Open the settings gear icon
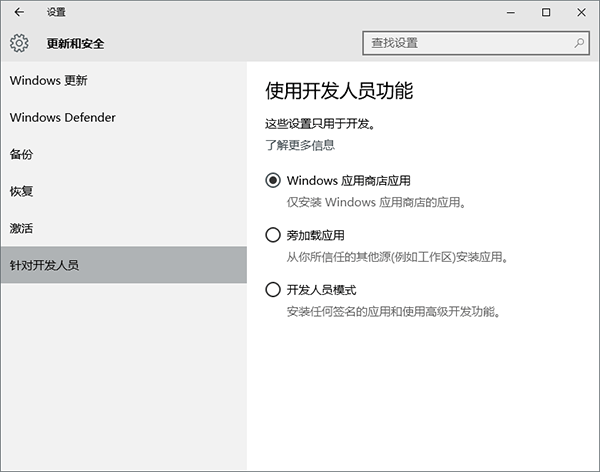The width and height of the screenshot is (600, 472). point(19,43)
